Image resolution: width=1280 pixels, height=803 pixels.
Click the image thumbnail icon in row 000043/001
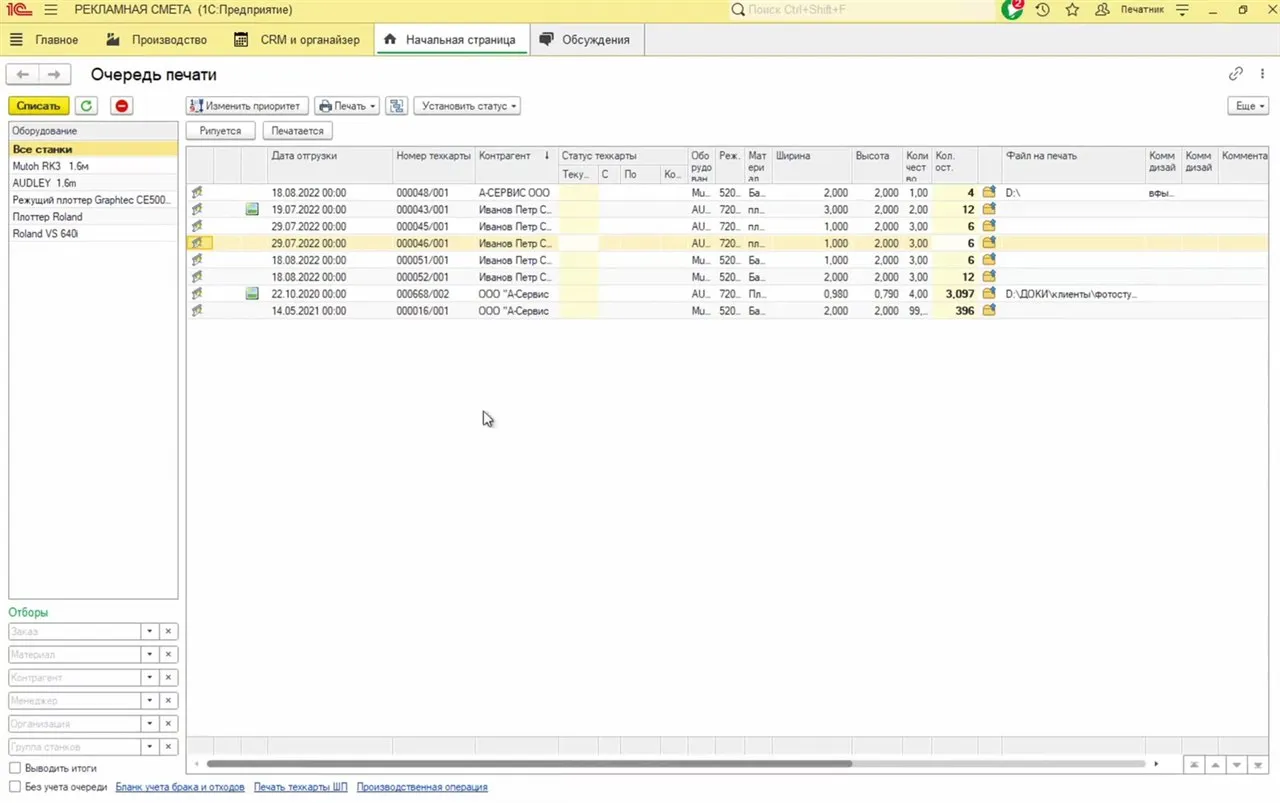click(x=253, y=209)
